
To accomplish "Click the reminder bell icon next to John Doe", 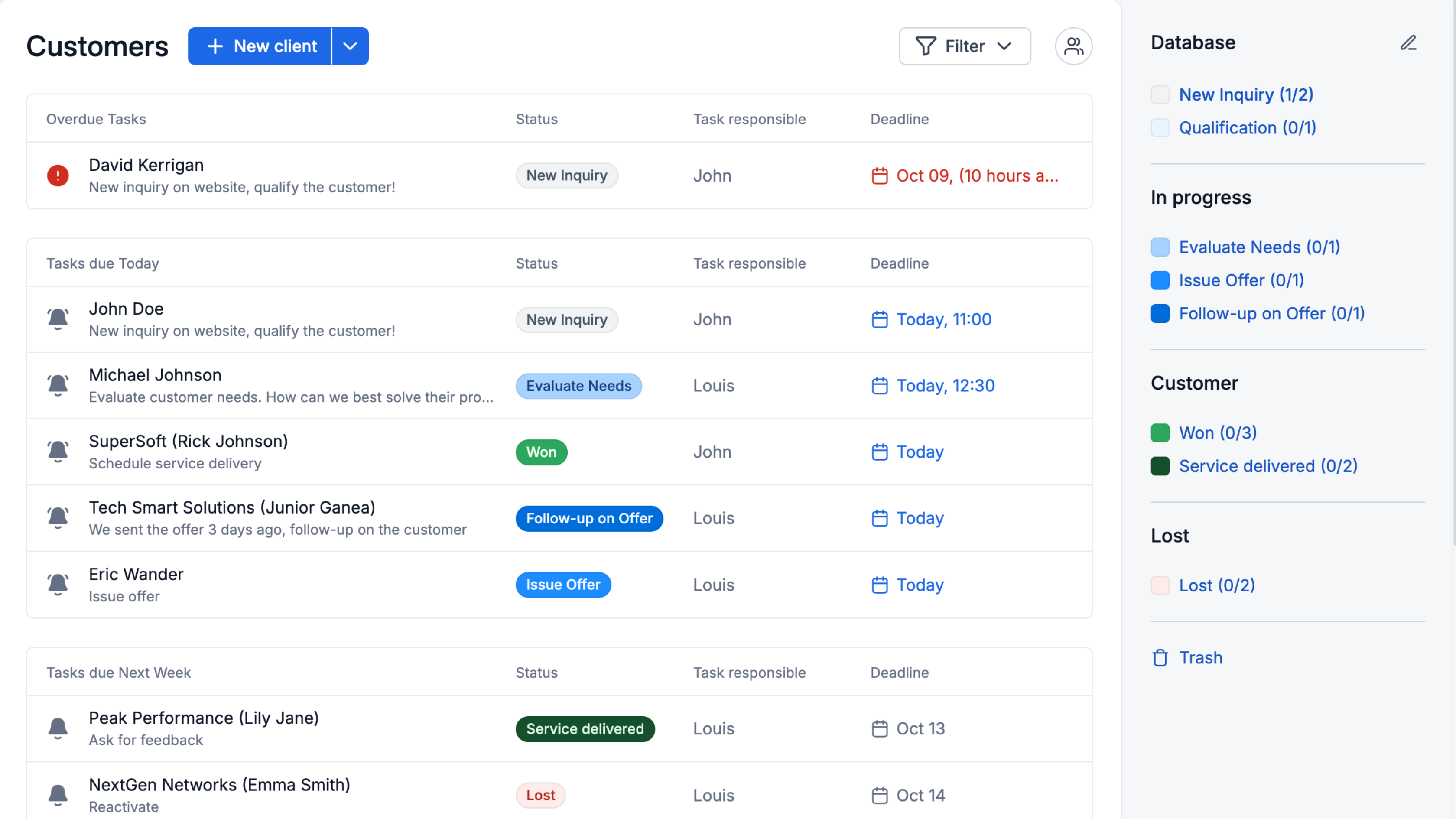I will (58, 319).
